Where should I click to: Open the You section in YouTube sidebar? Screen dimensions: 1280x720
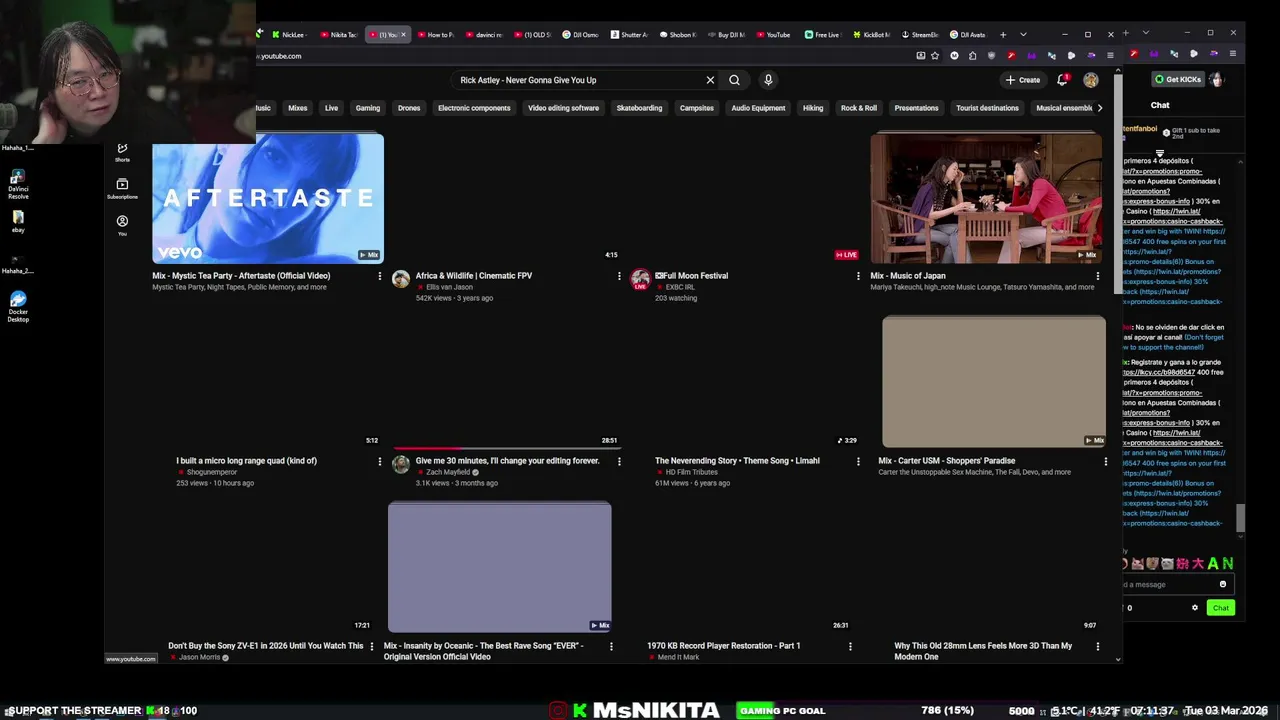click(x=122, y=225)
